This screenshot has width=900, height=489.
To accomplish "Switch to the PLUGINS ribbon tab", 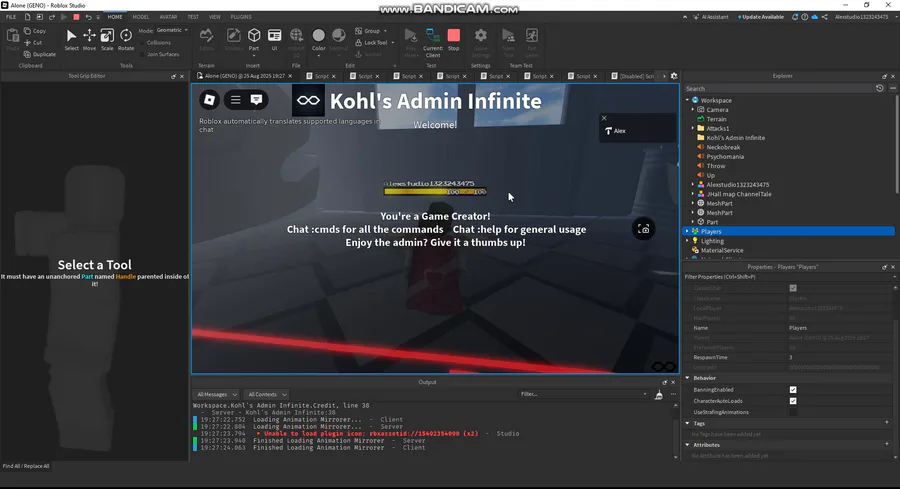I will (x=241, y=17).
